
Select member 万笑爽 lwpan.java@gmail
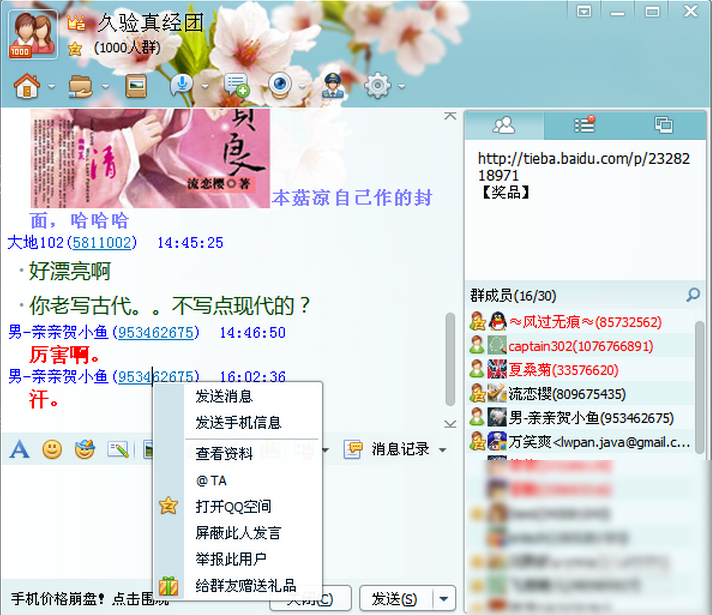click(580, 441)
